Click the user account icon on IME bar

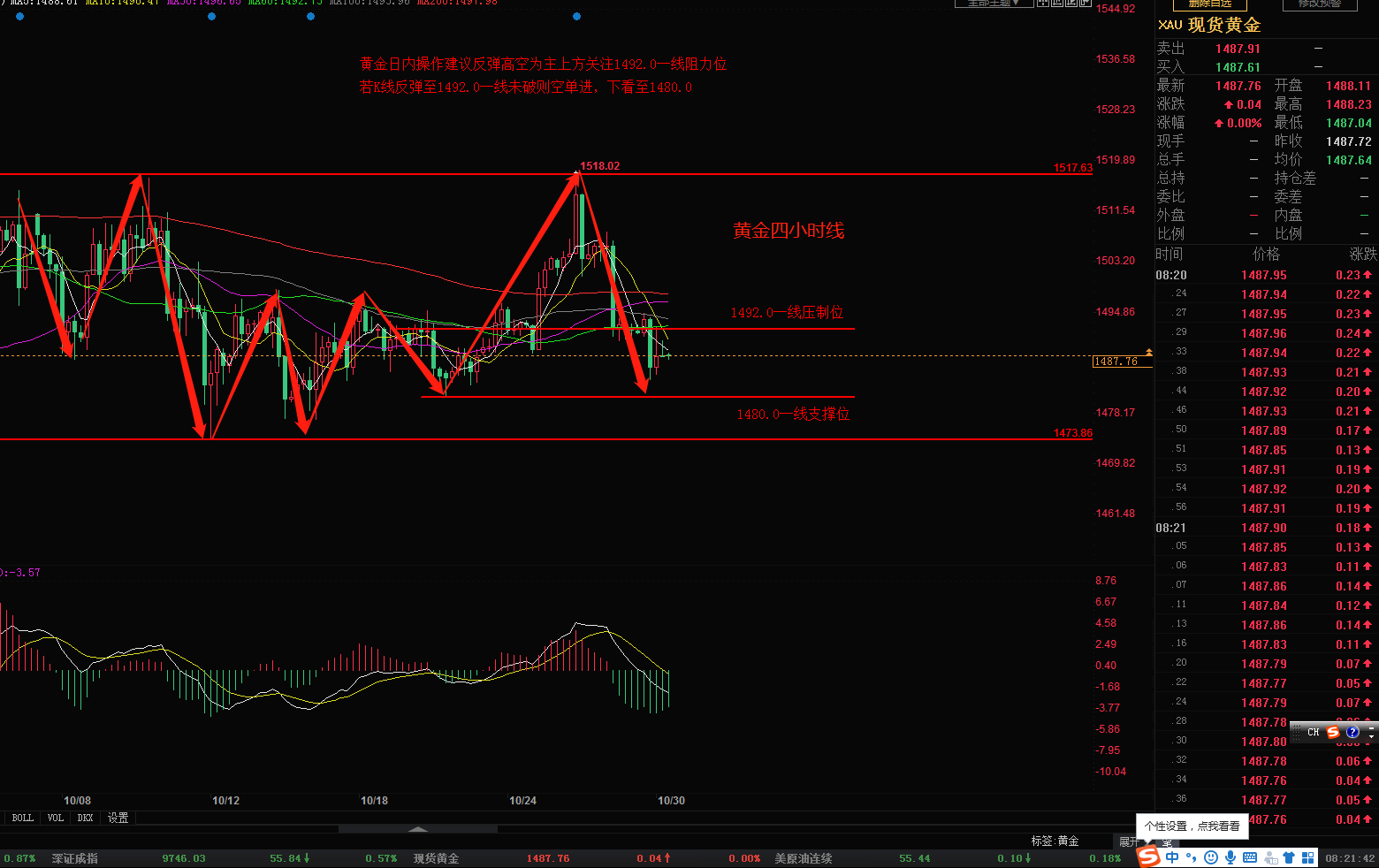1271,857
